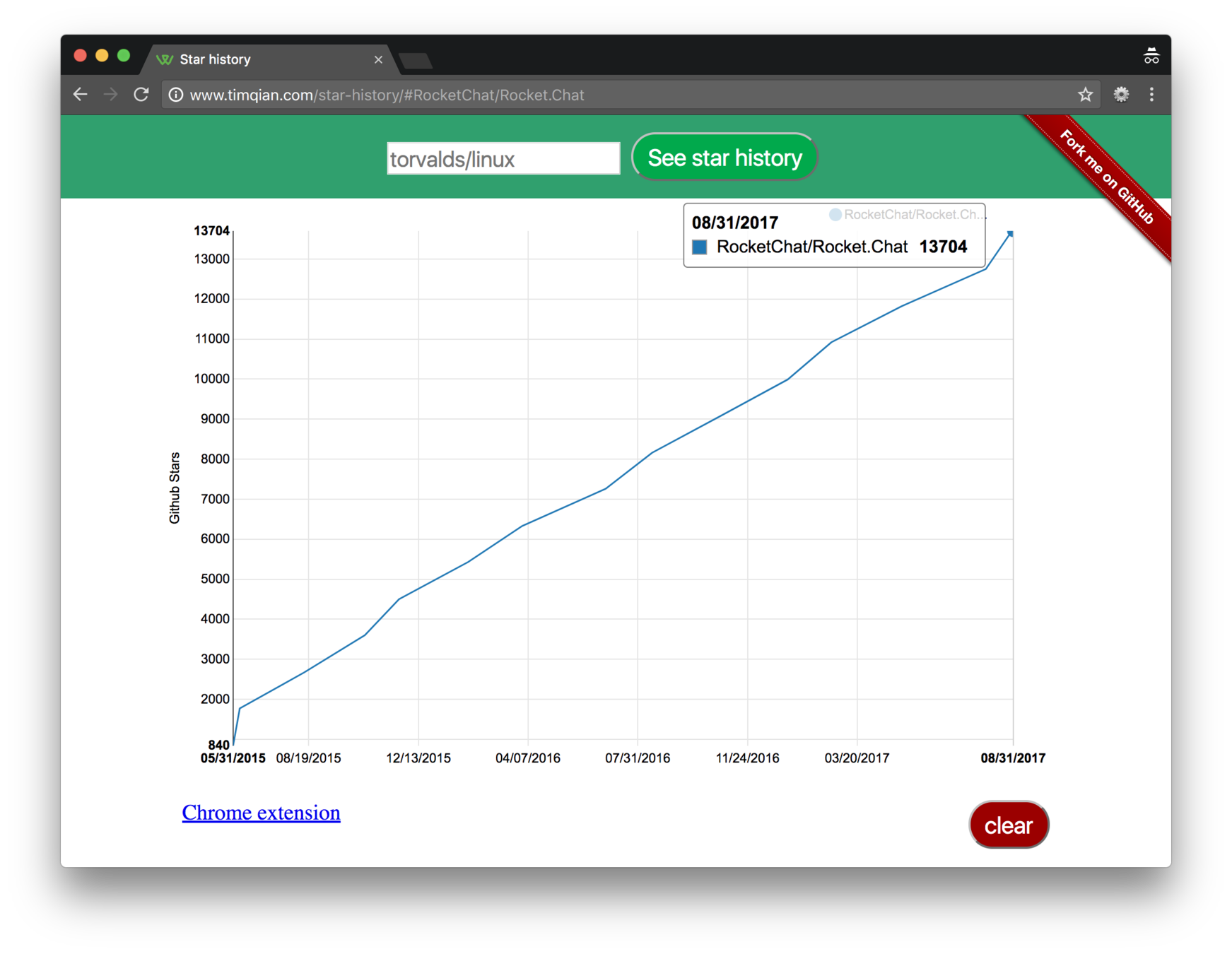
Task: Open the gear extension icon
Action: [1121, 95]
